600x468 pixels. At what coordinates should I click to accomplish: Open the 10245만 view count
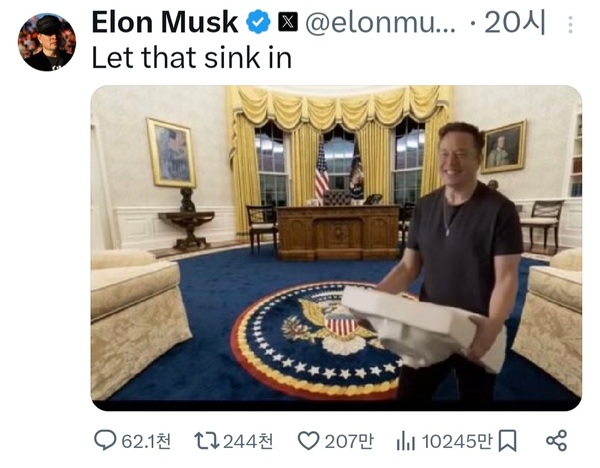click(x=457, y=441)
